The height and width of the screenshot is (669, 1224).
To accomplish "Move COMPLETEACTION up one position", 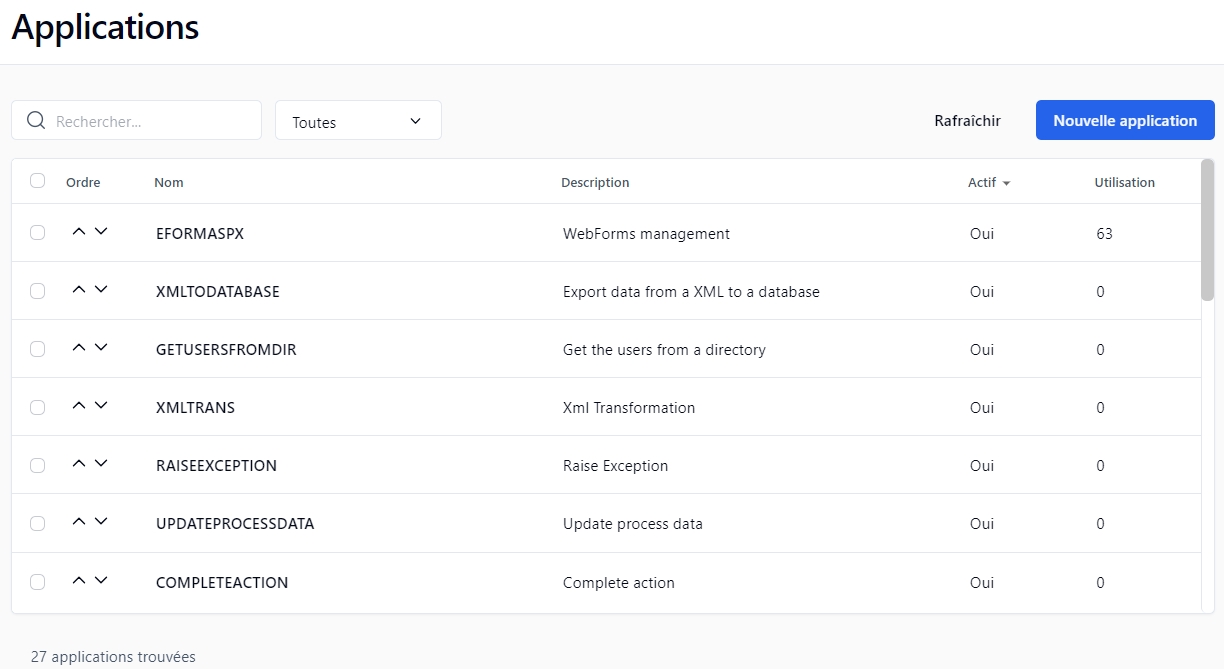I will (79, 581).
